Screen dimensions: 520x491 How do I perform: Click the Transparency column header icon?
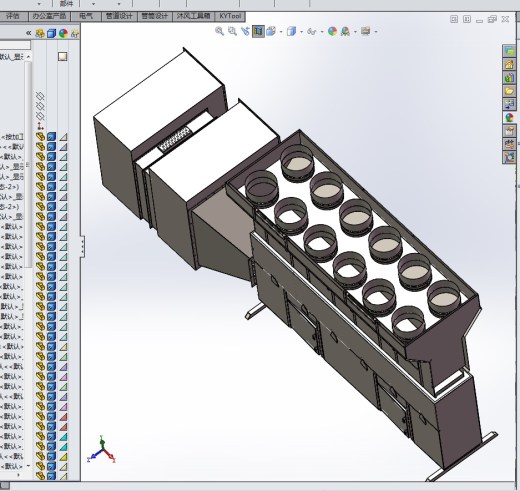coord(75,33)
